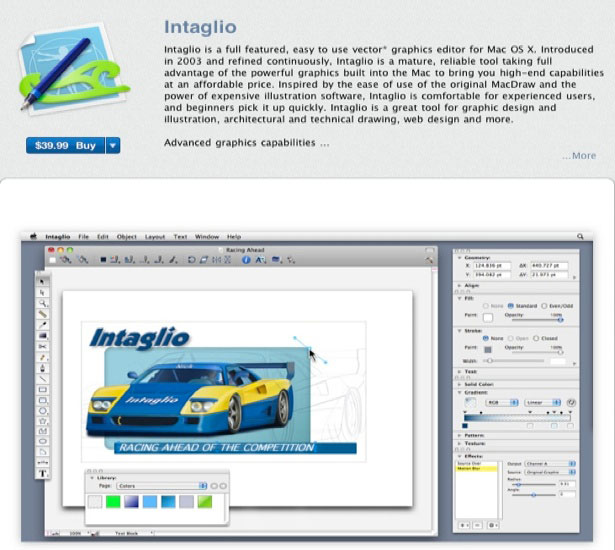The height and width of the screenshot is (550, 615).
Task: Select the gradient tool in the toolbox
Action: 42,336
